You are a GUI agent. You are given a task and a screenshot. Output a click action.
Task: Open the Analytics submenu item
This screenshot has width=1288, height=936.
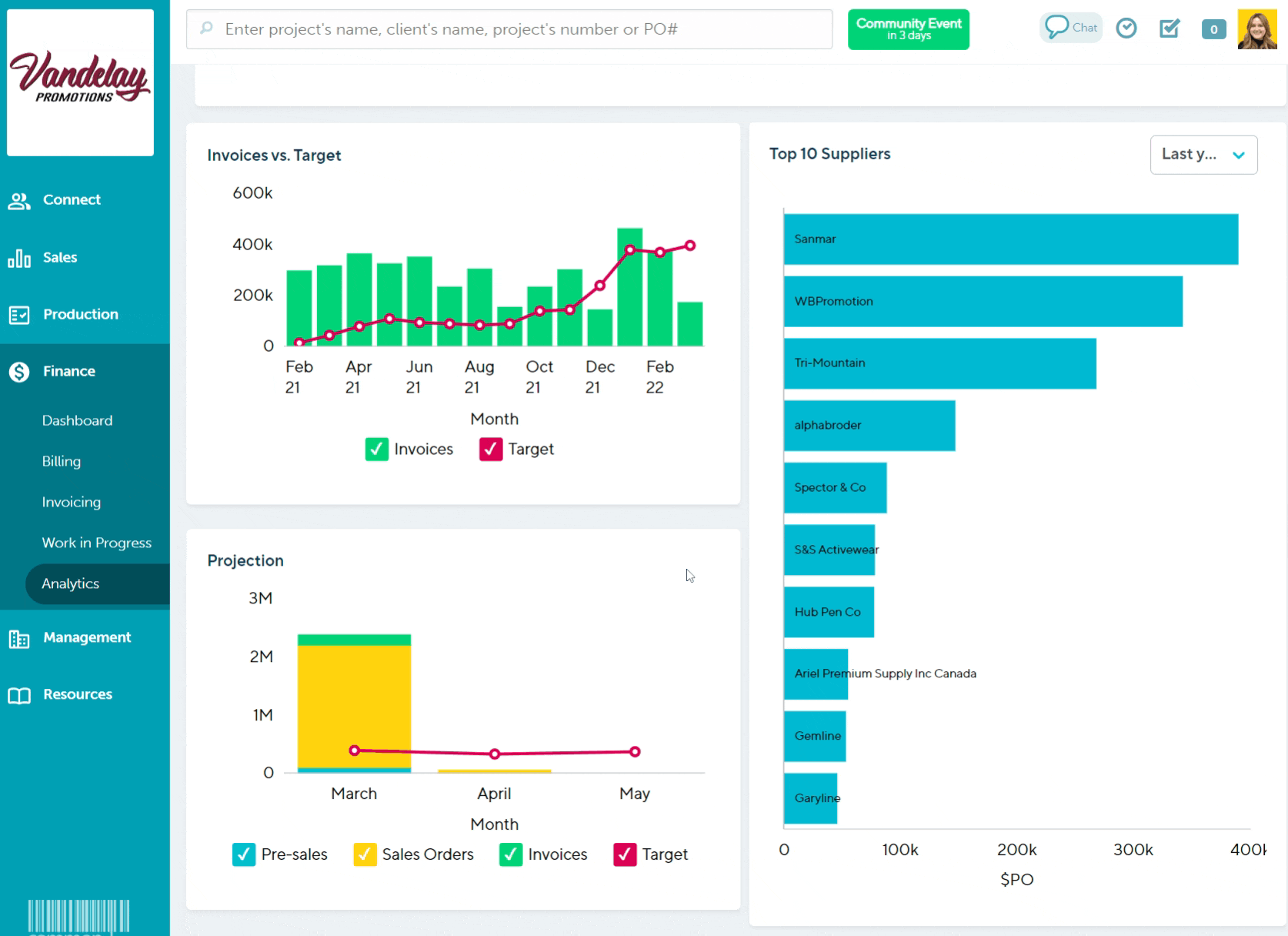tap(71, 583)
